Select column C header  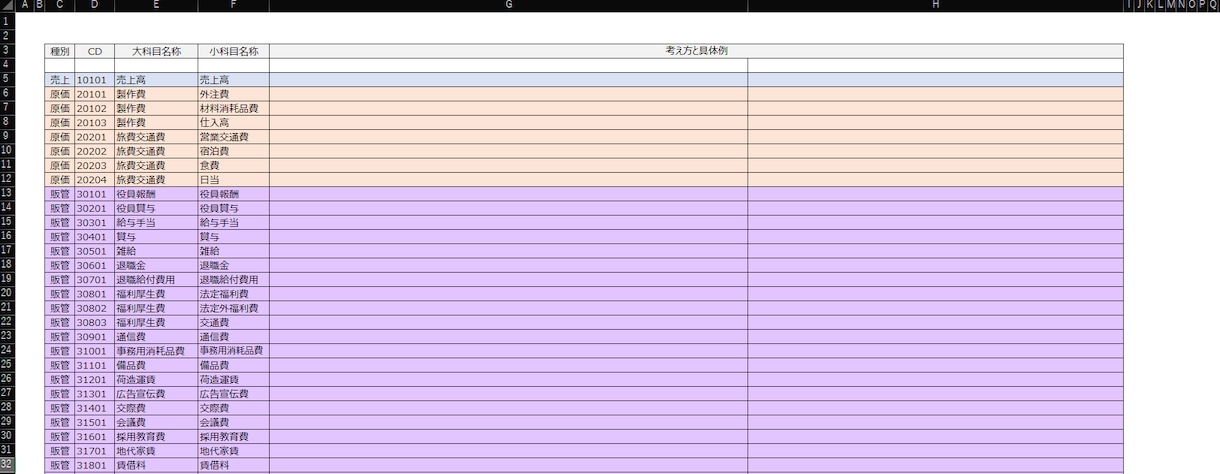pyautogui.click(x=60, y=6)
